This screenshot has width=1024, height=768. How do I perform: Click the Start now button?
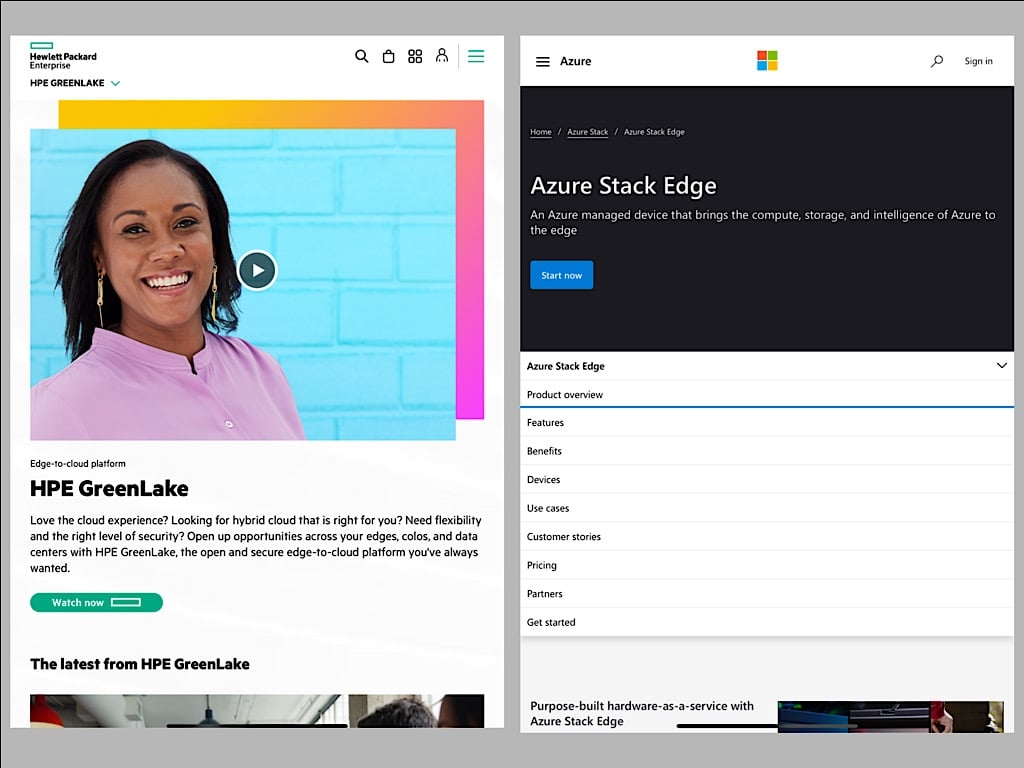[562, 275]
